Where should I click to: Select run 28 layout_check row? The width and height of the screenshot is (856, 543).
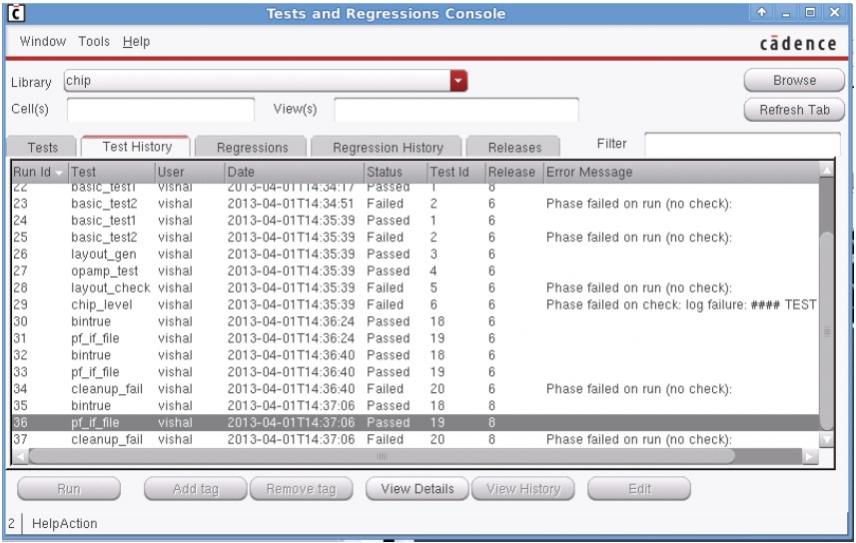click(415, 288)
